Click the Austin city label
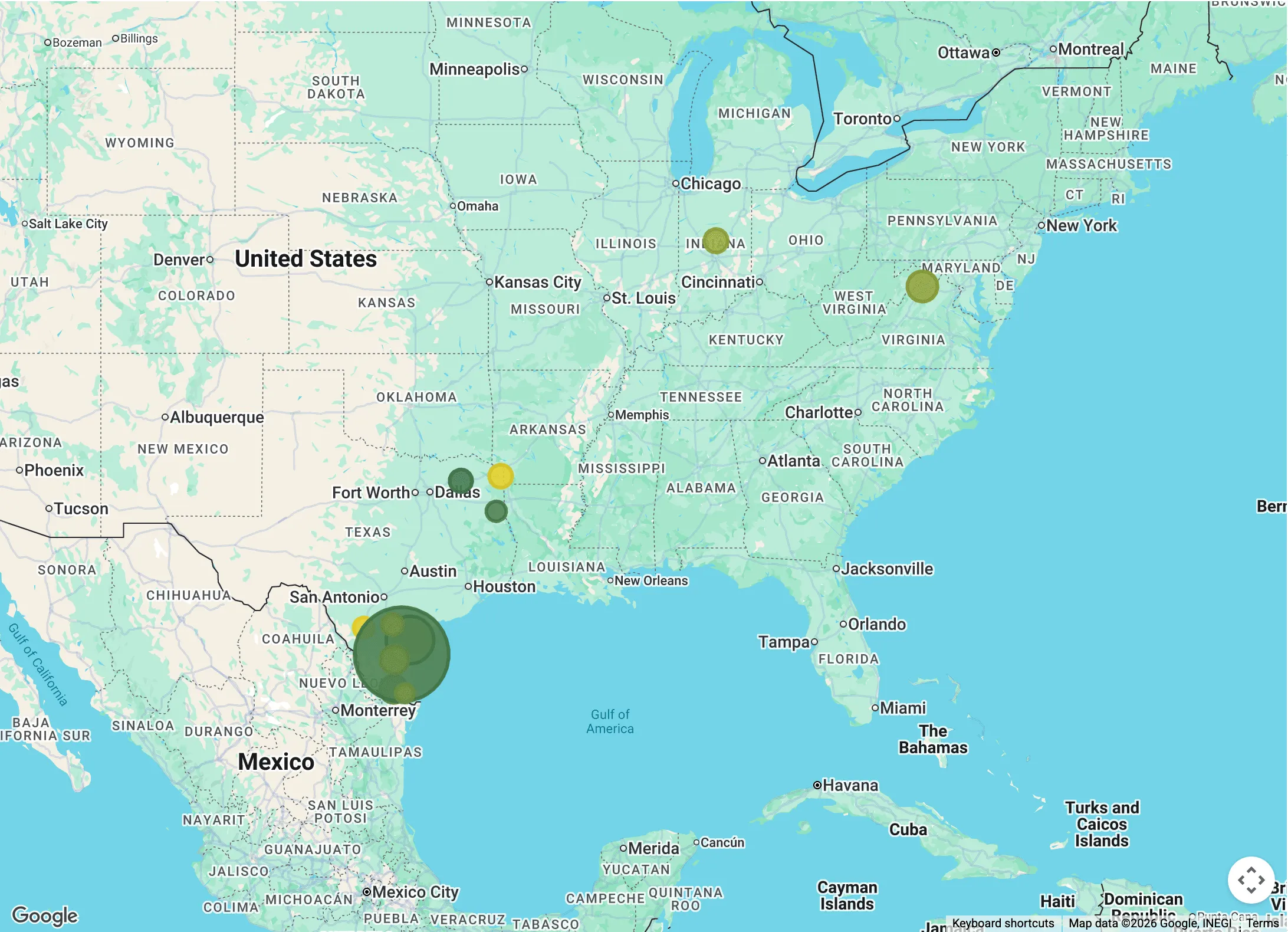This screenshot has width=1288, height=932. pos(433,571)
